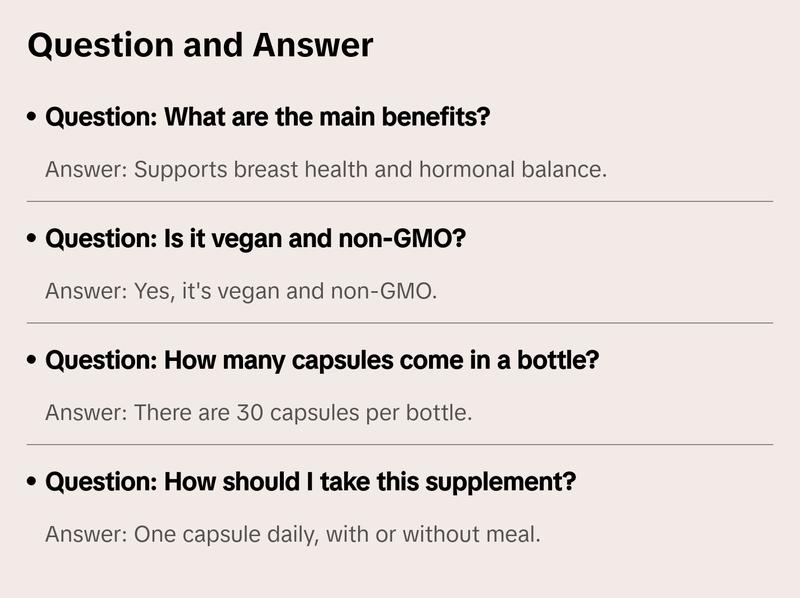Expand the "How should I take this supplement?" question

click(x=311, y=482)
